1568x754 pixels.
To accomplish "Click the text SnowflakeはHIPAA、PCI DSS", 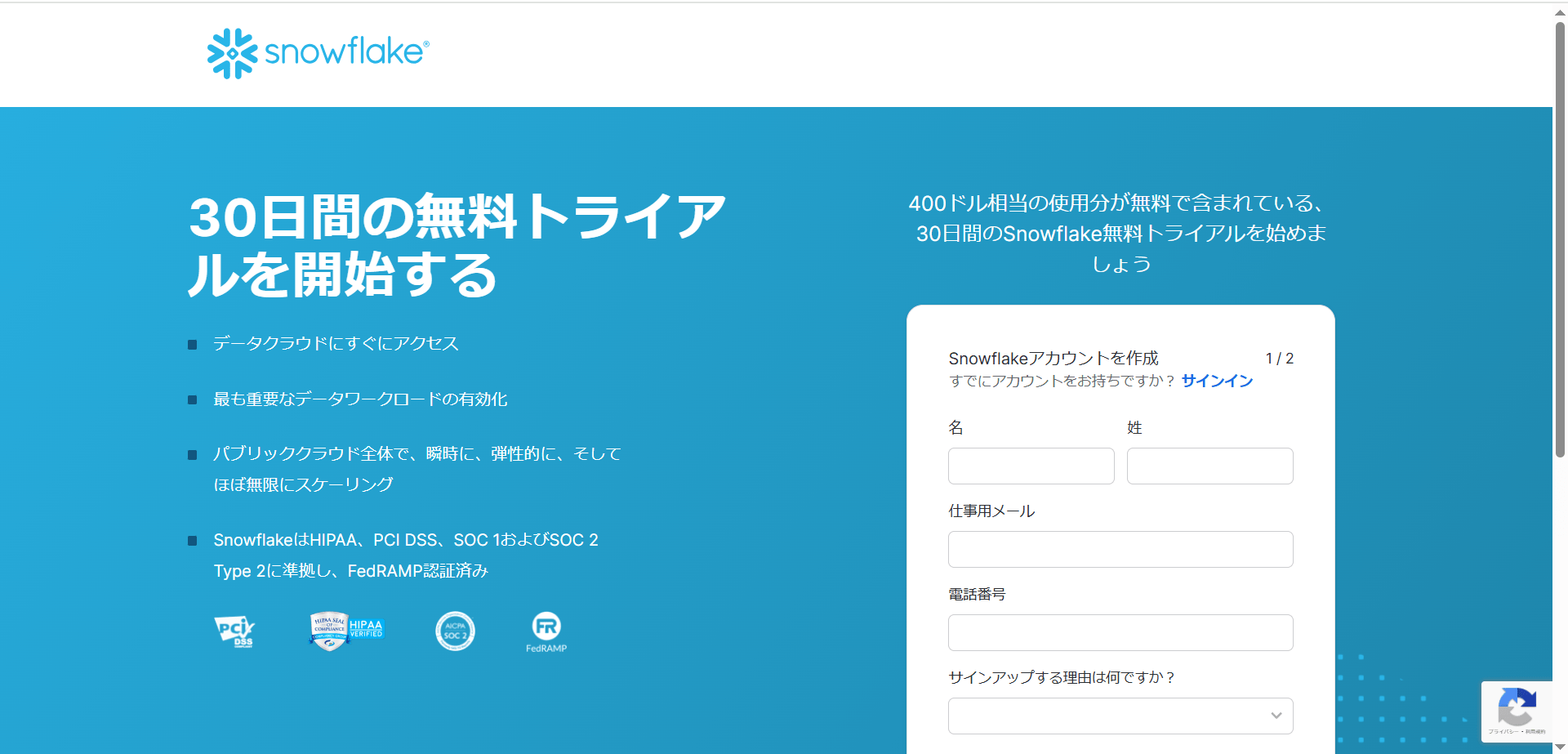I will point(406,555).
